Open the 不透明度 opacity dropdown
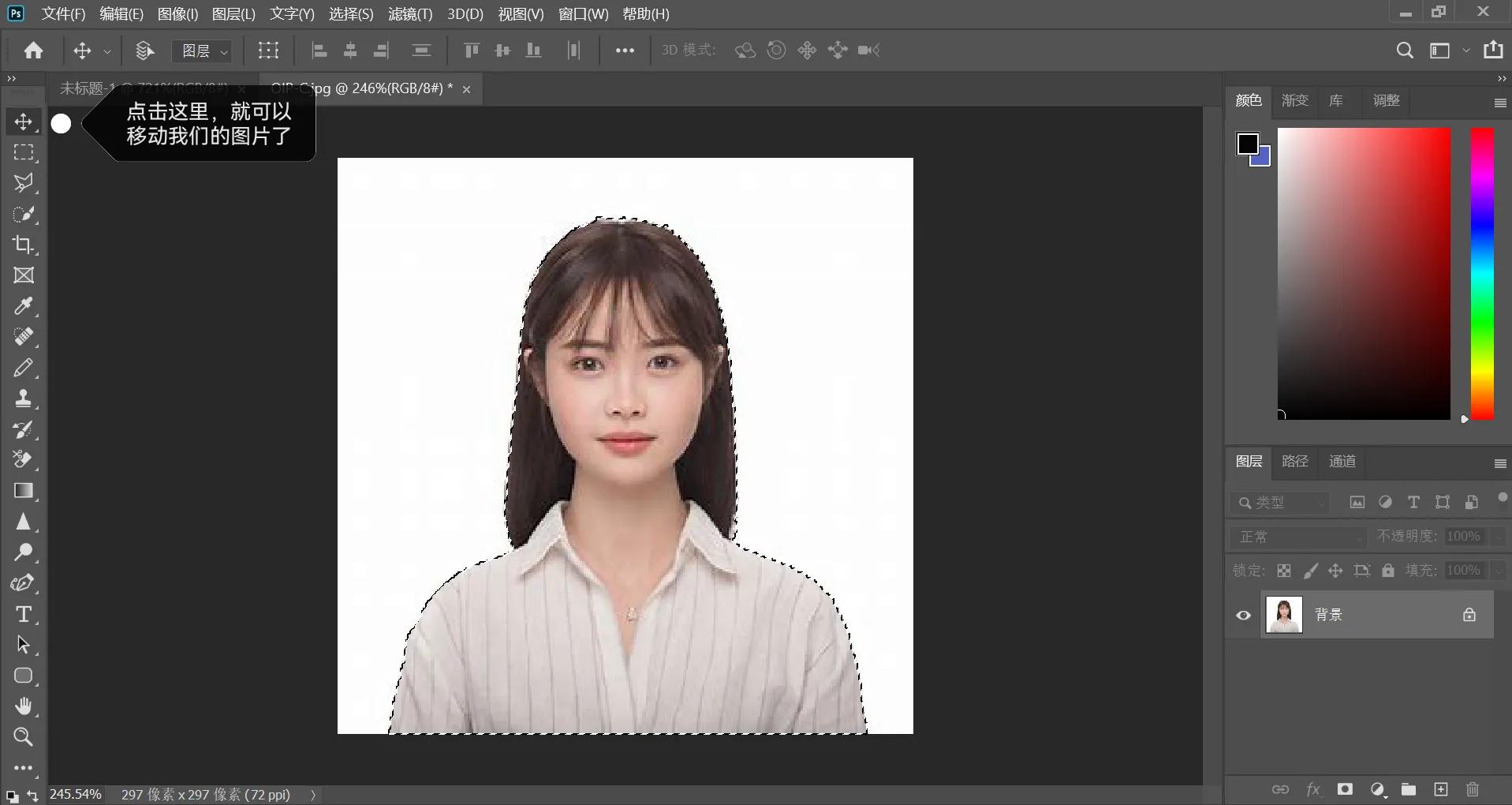 [x=1497, y=537]
